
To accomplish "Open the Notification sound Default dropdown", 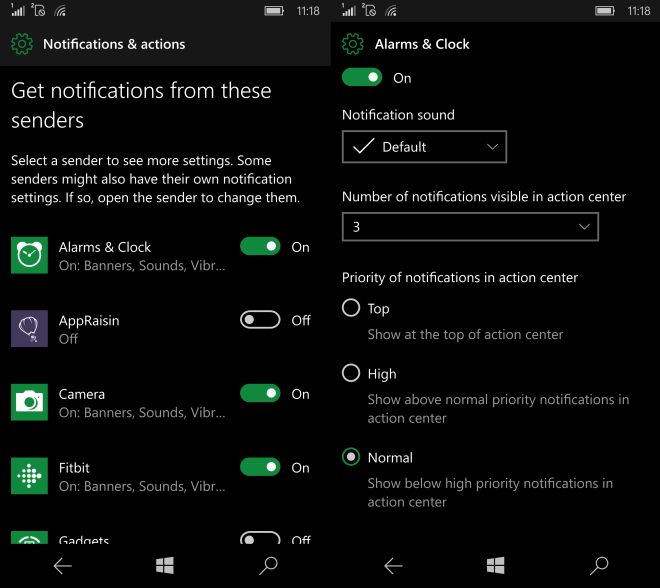I will (424, 146).
